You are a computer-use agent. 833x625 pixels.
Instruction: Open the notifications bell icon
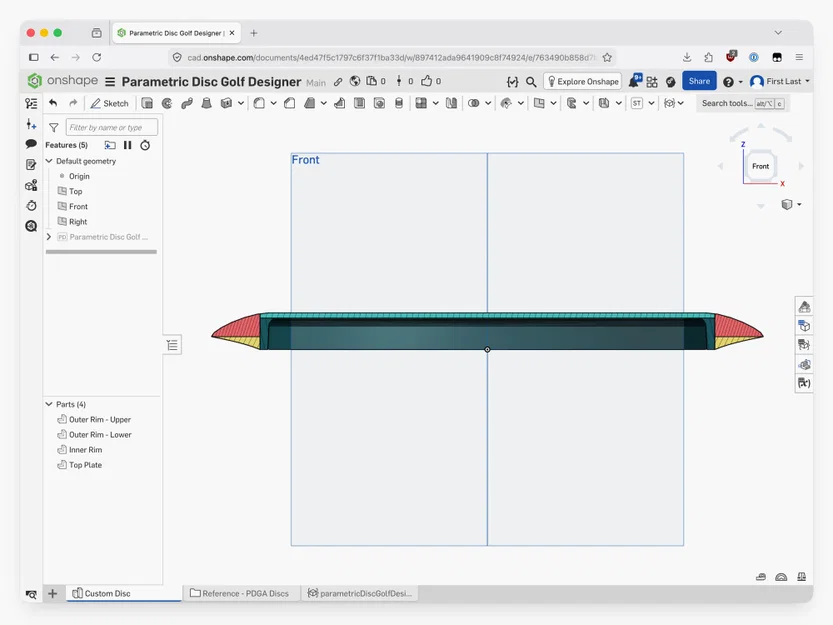coord(634,81)
